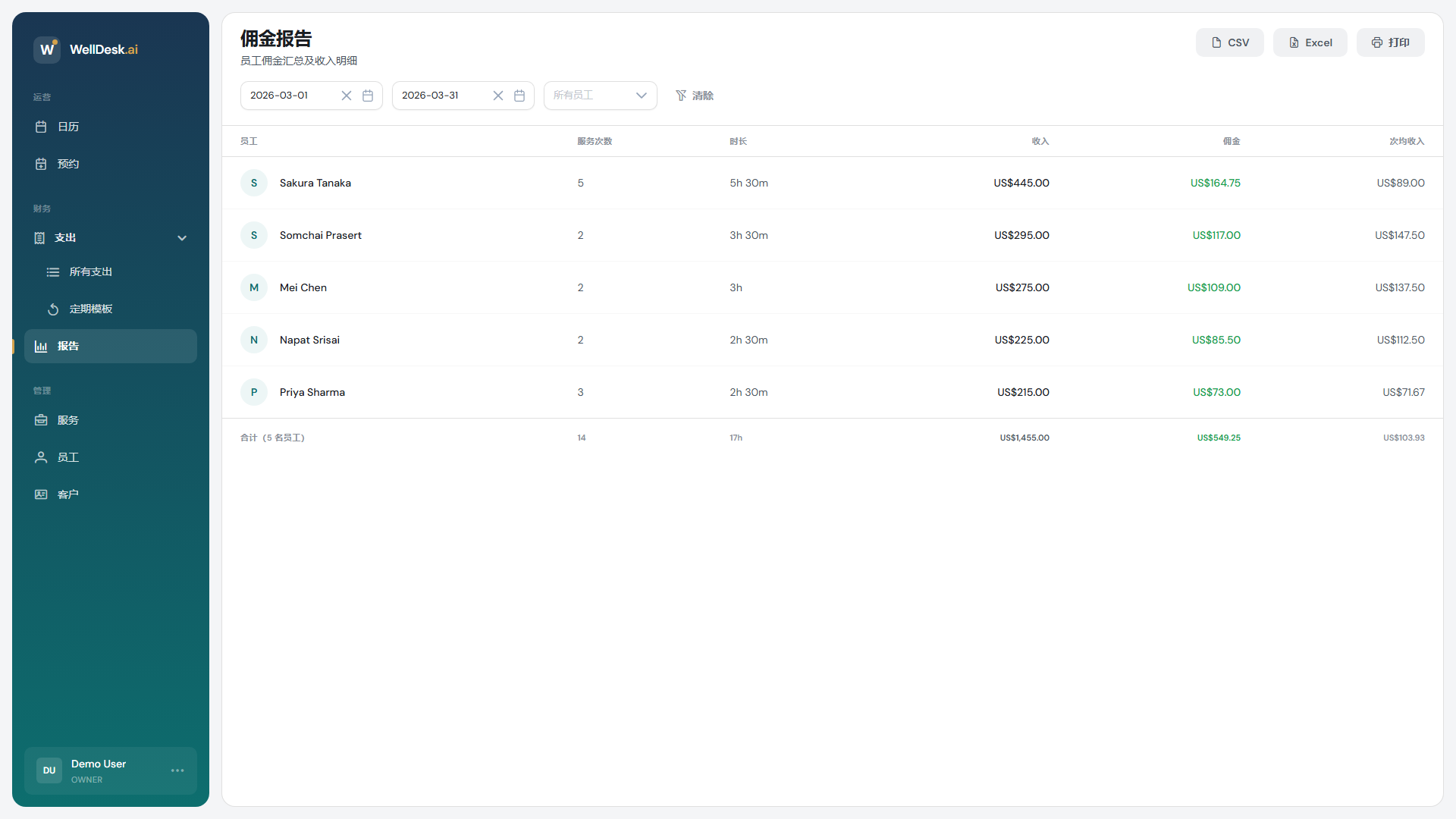Open 定期模板 recurring templates item

click(x=91, y=309)
